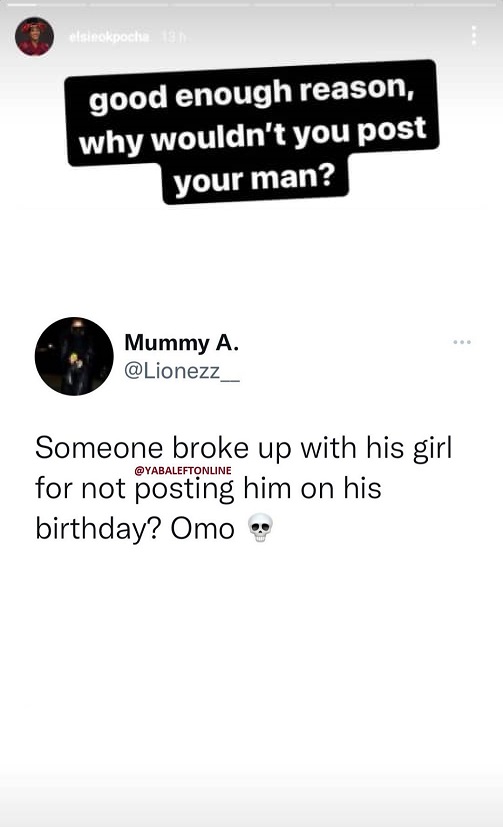Jump to the second story progress segment
The width and height of the screenshot is (503, 827).
[129, 5]
